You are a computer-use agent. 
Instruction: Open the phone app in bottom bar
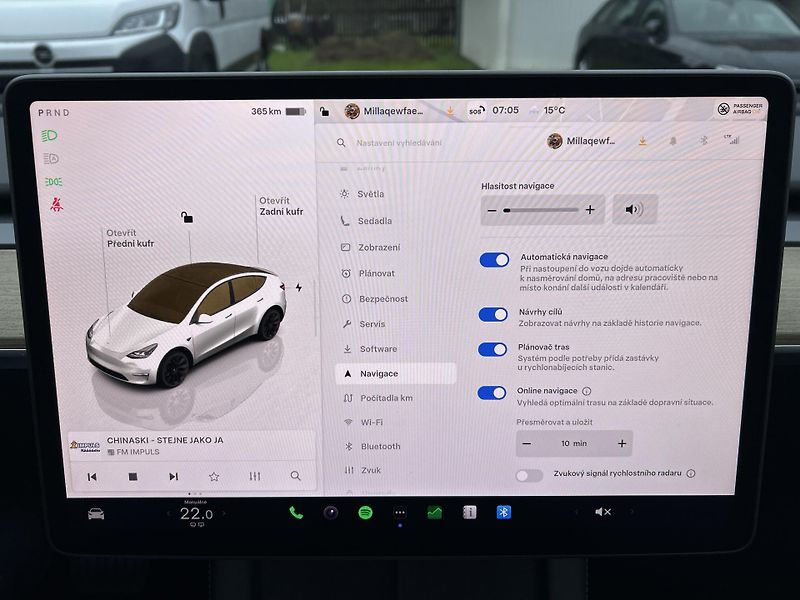pyautogui.click(x=296, y=512)
